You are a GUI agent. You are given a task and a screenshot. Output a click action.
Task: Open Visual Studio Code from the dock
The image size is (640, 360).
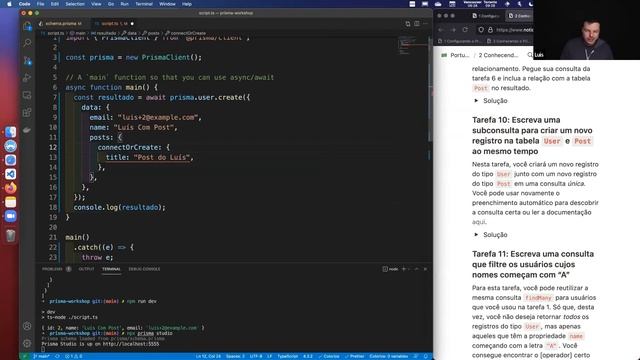pos(11,174)
